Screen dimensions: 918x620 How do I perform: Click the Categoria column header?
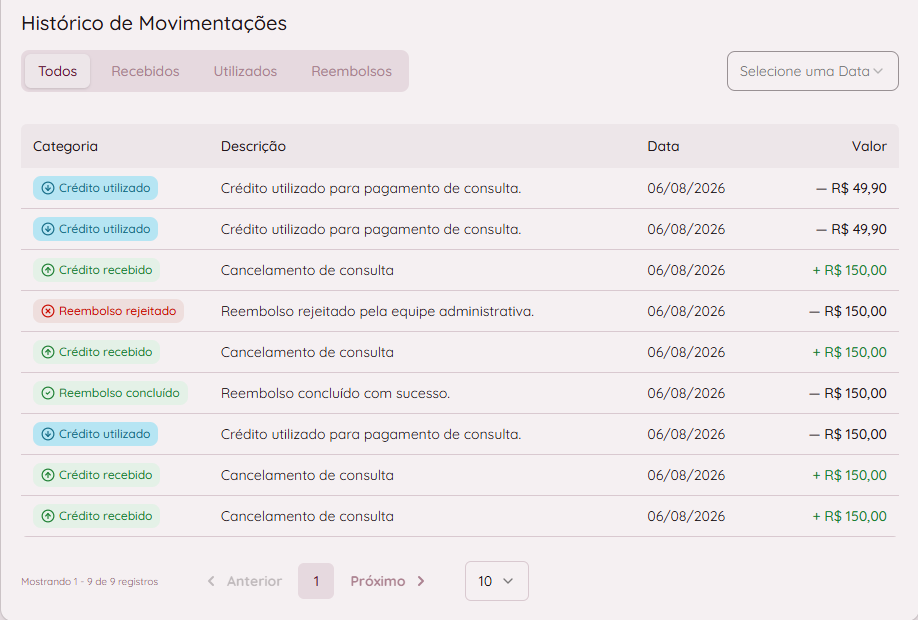(65, 146)
